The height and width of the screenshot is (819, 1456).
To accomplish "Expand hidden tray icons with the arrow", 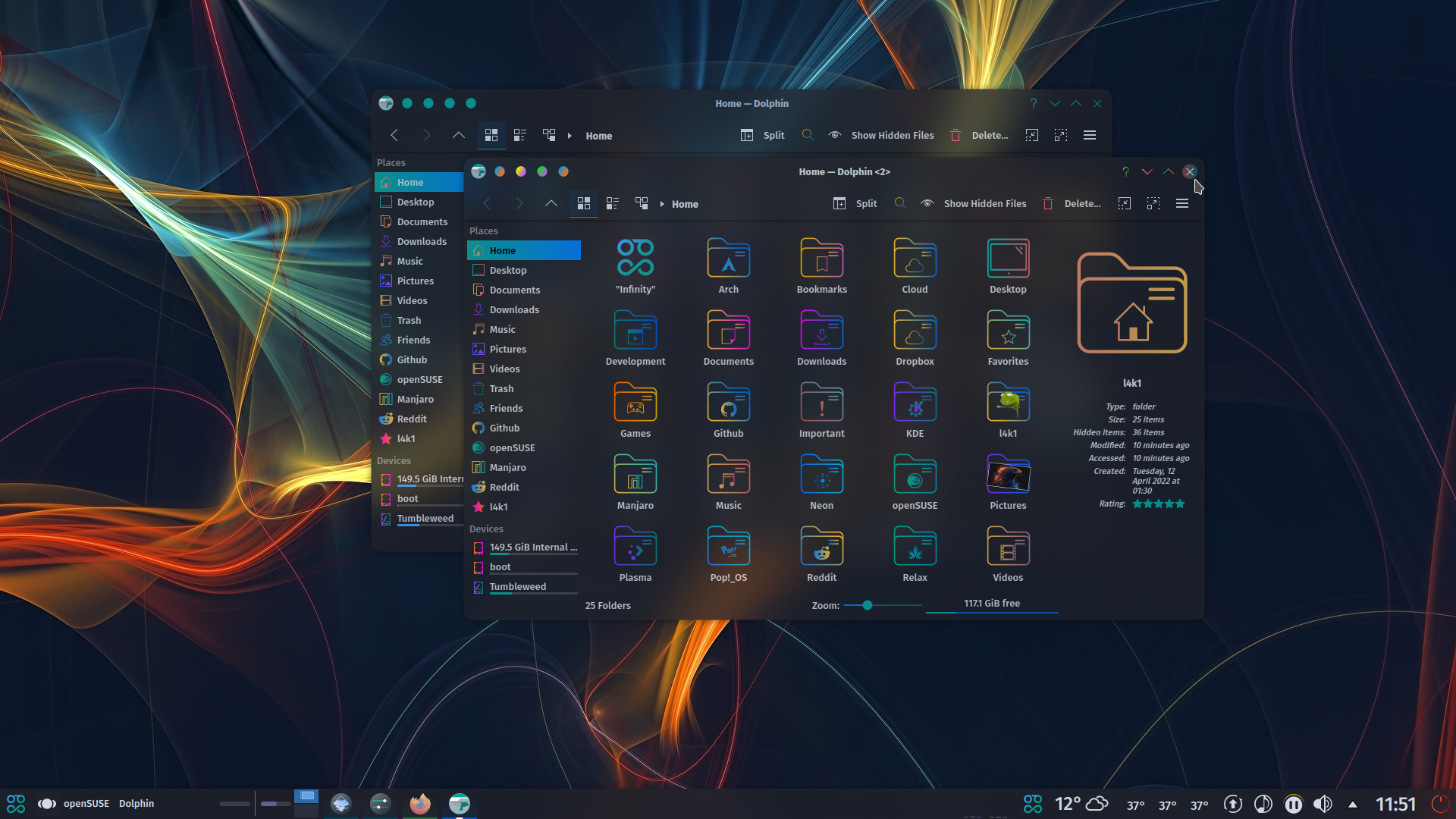I will pos(1353,805).
